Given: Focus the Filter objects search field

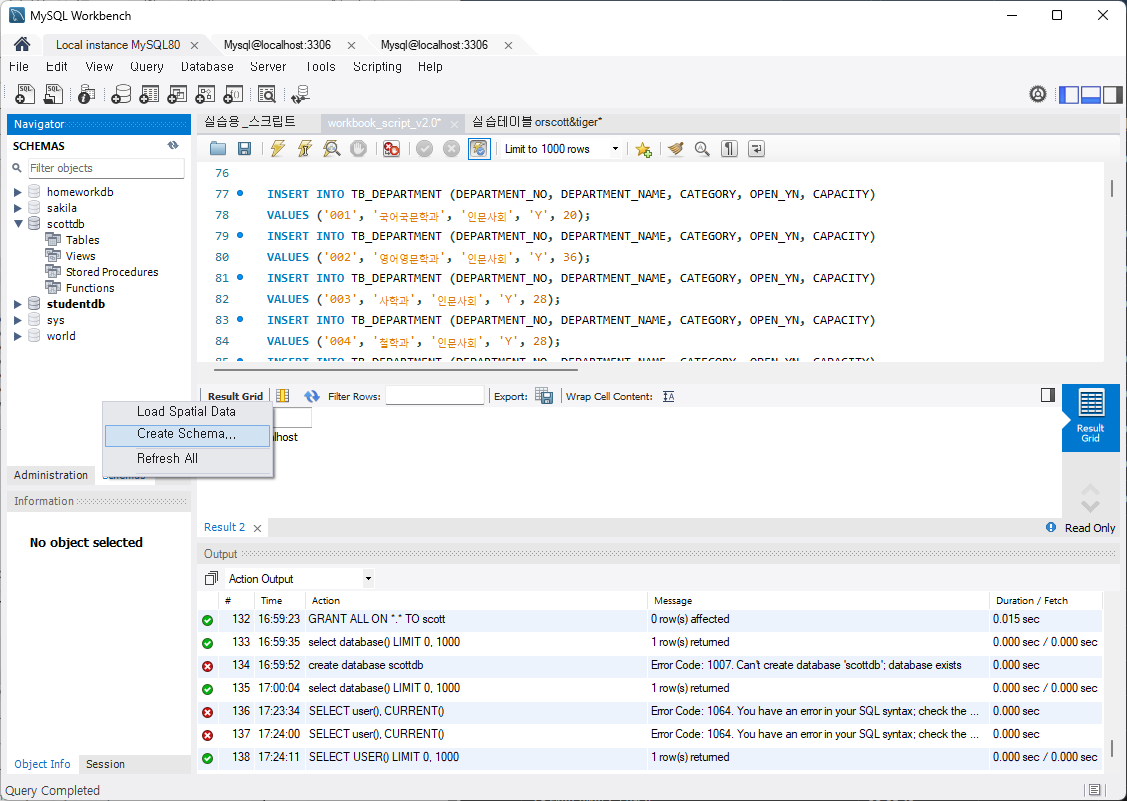Looking at the screenshot, I should (x=106, y=168).
